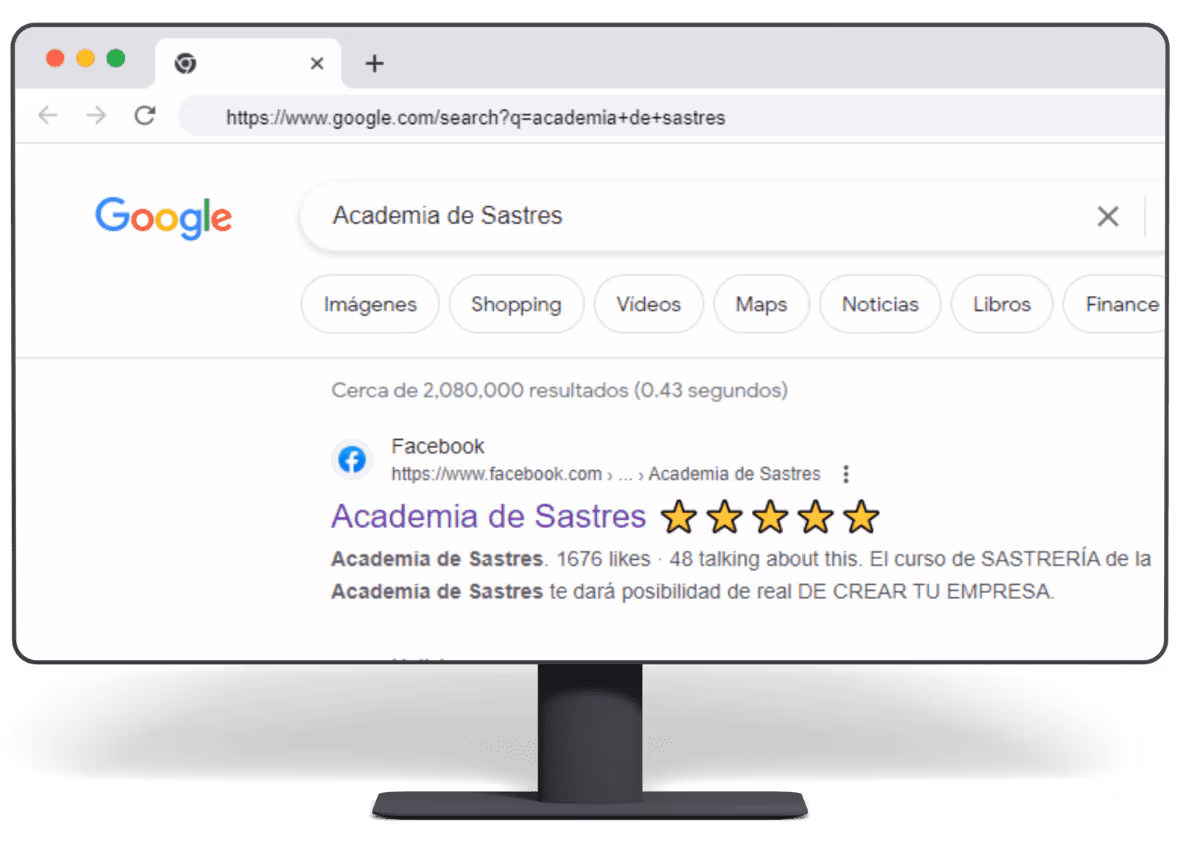1178x844 pixels.
Task: Click the browser back arrow
Action: pos(48,115)
